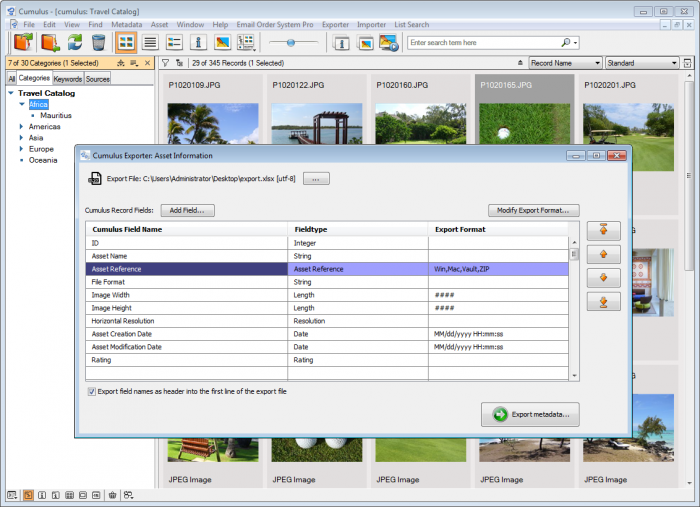700x507 pixels.
Task: Open the Metadata menu
Action: click(126, 23)
